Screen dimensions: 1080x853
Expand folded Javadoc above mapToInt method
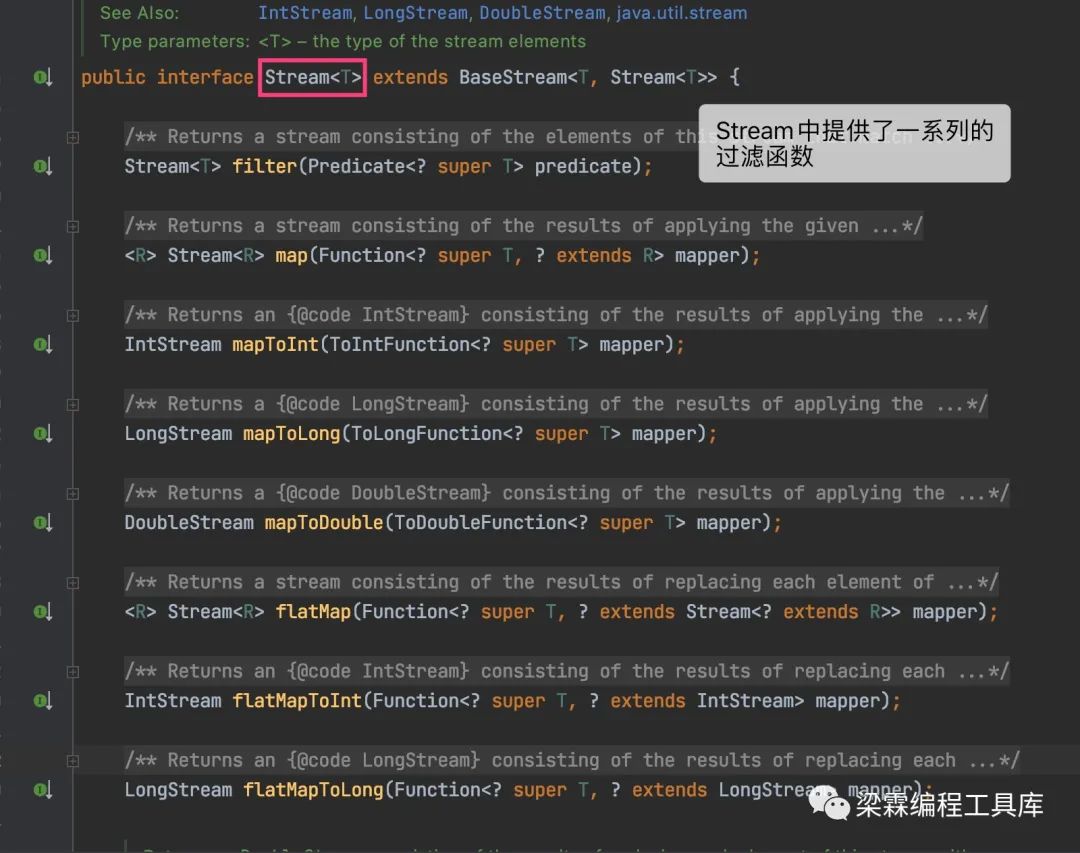[72, 315]
